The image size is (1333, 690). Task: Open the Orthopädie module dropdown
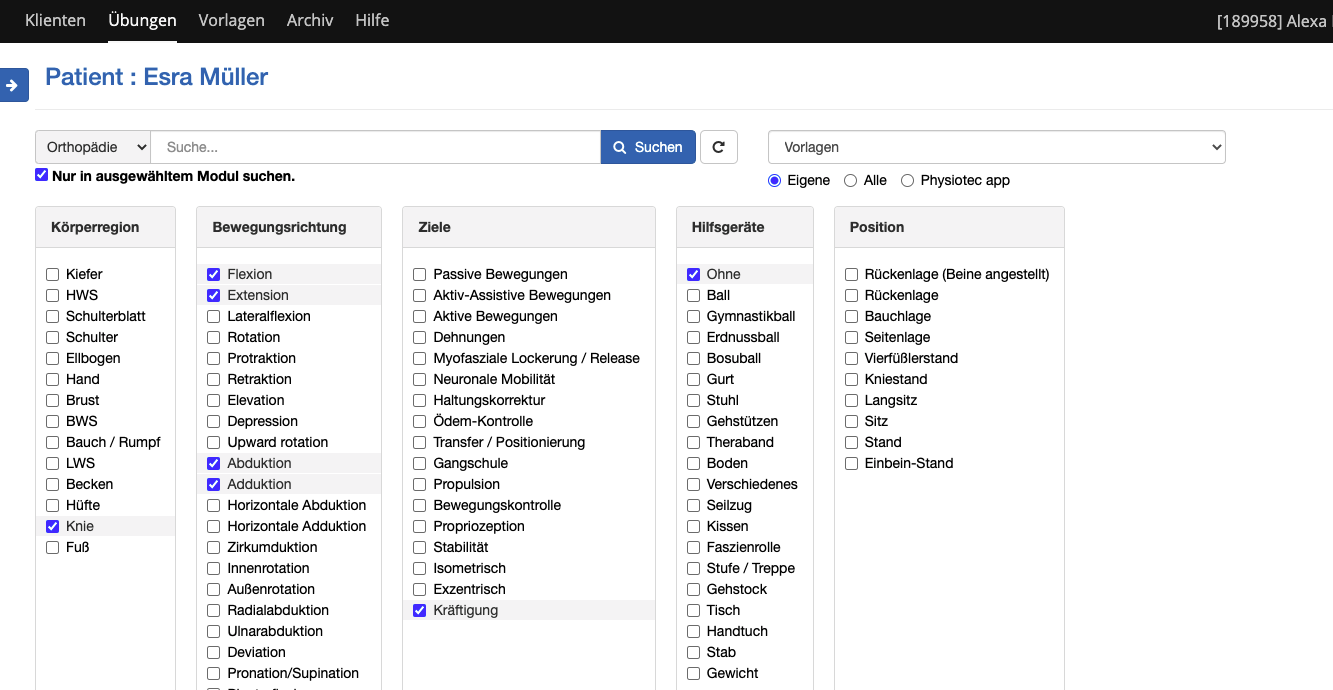[x=92, y=146]
